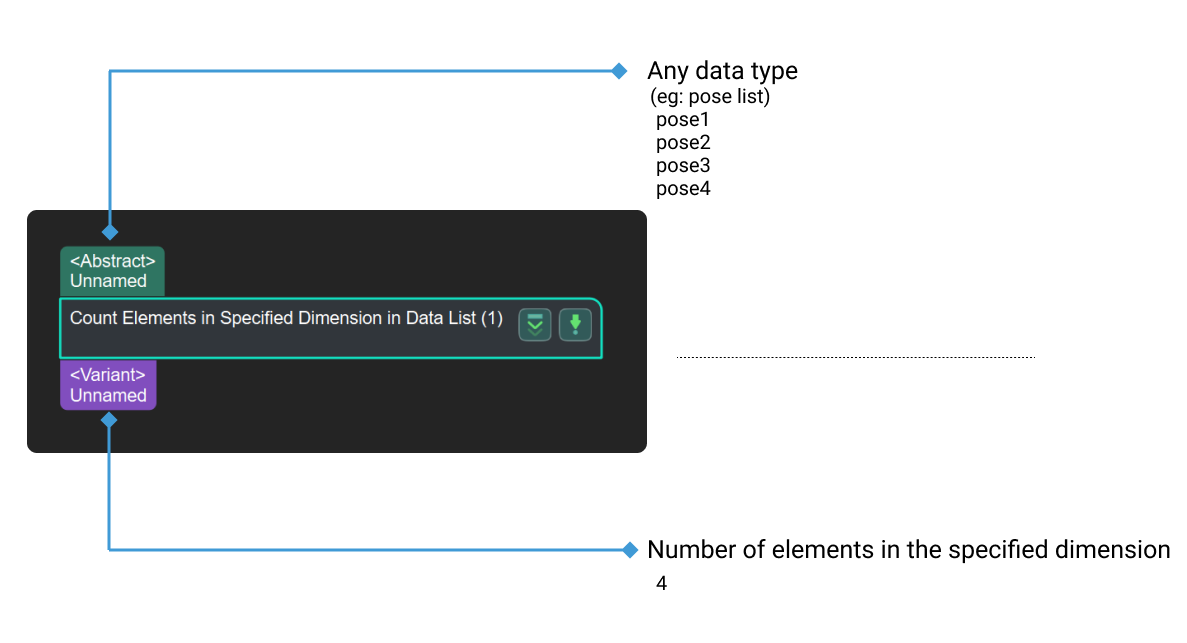Select the pose3 list entry
The height and width of the screenshot is (643, 1187).
683,165
